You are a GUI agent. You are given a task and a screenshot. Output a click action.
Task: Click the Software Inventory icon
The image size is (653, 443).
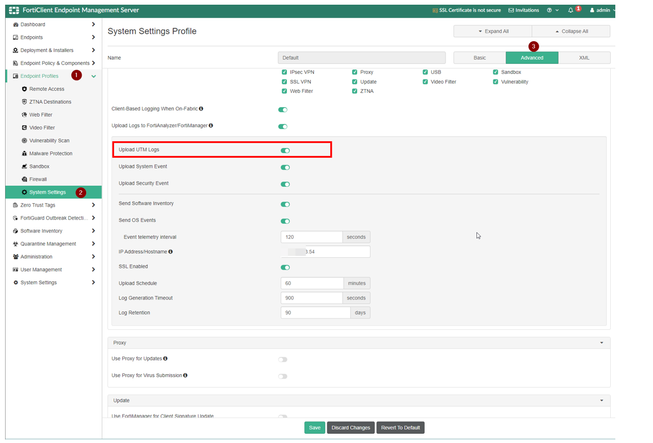click(x=15, y=231)
